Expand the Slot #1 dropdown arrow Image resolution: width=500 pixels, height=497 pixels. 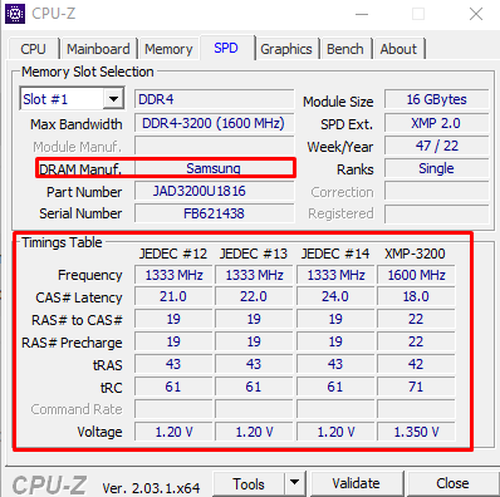coord(113,99)
